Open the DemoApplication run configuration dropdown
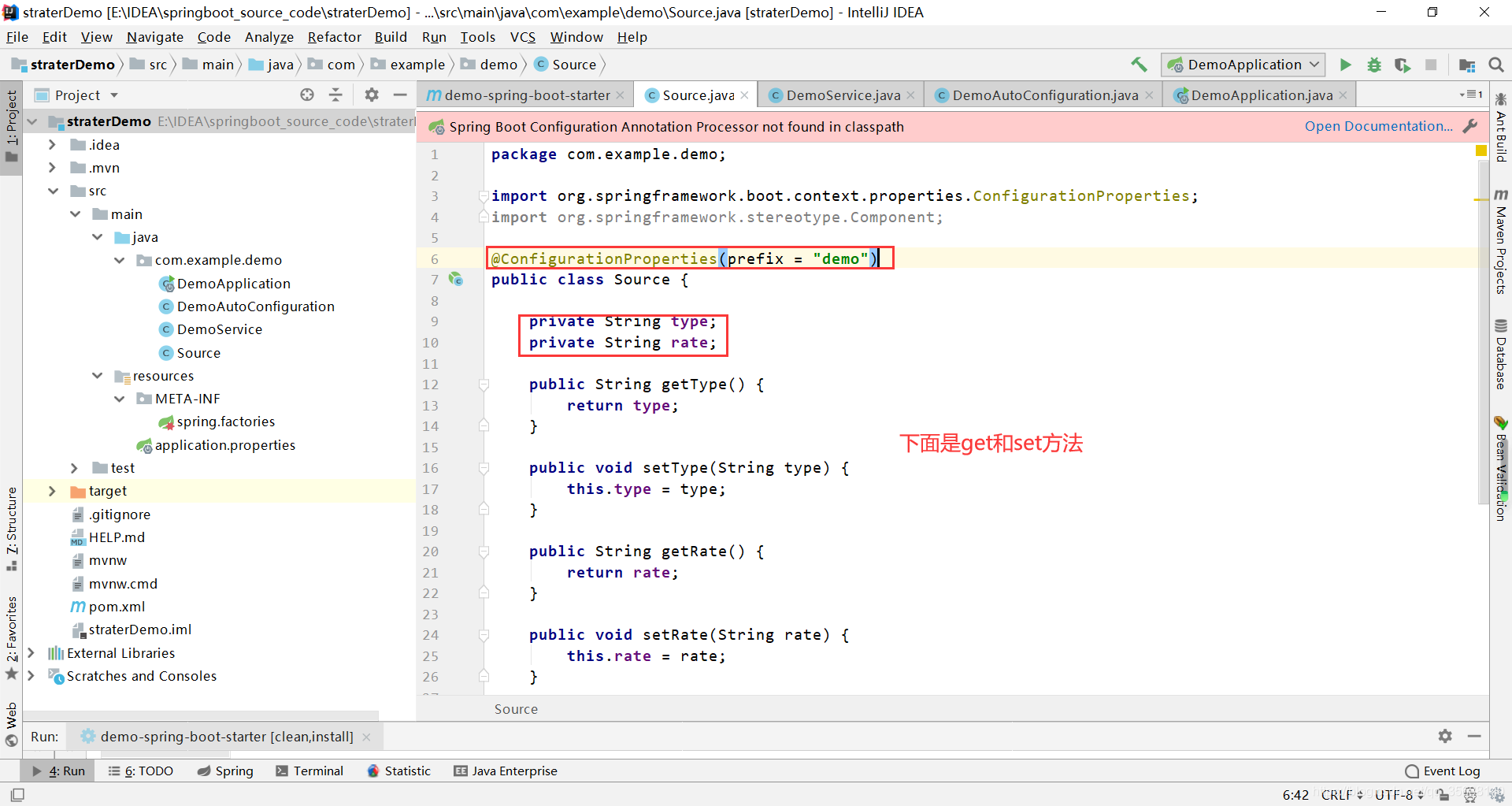The width and height of the screenshot is (1512, 806). coord(1243,65)
